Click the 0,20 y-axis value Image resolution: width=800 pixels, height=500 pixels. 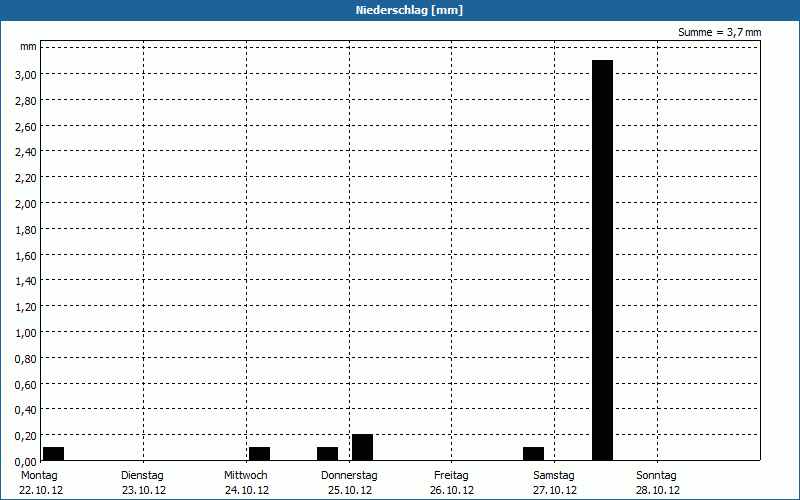26,436
